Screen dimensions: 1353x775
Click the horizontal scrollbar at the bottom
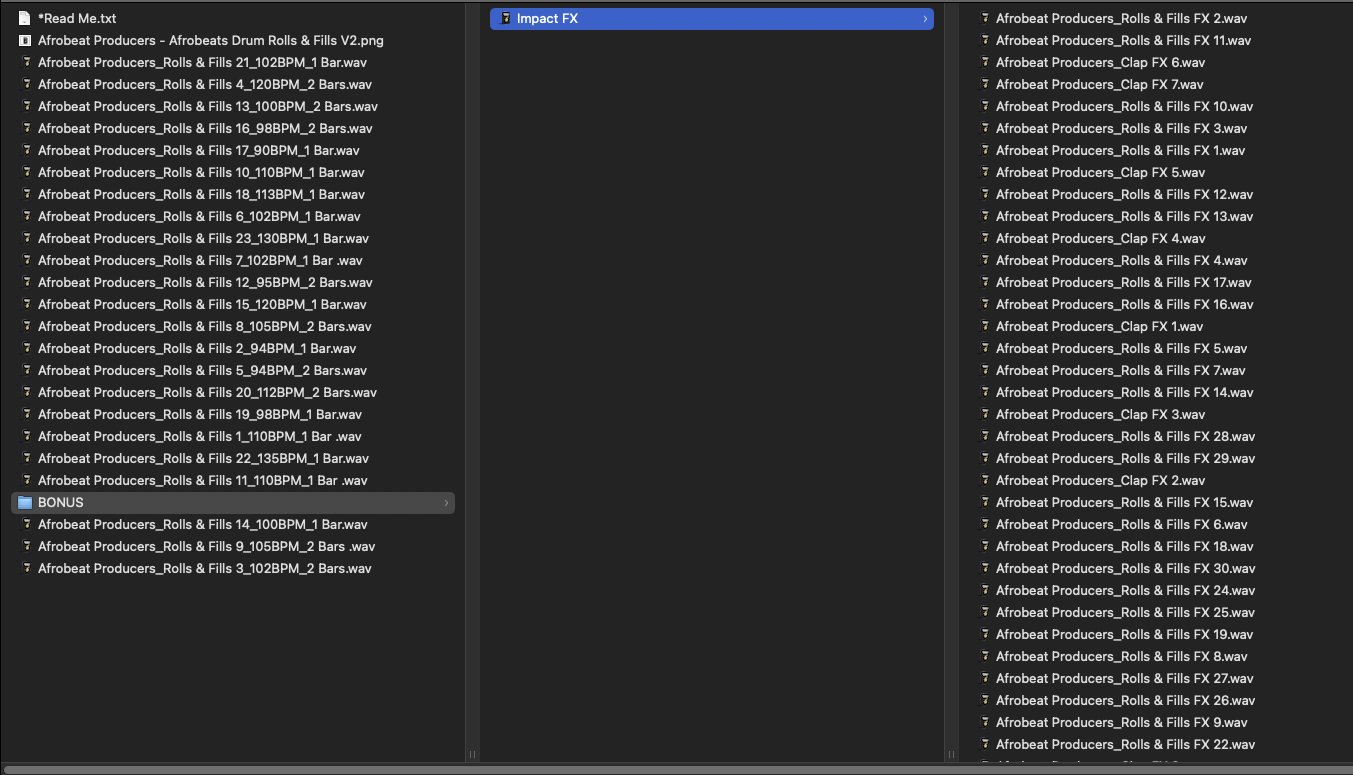point(676,769)
